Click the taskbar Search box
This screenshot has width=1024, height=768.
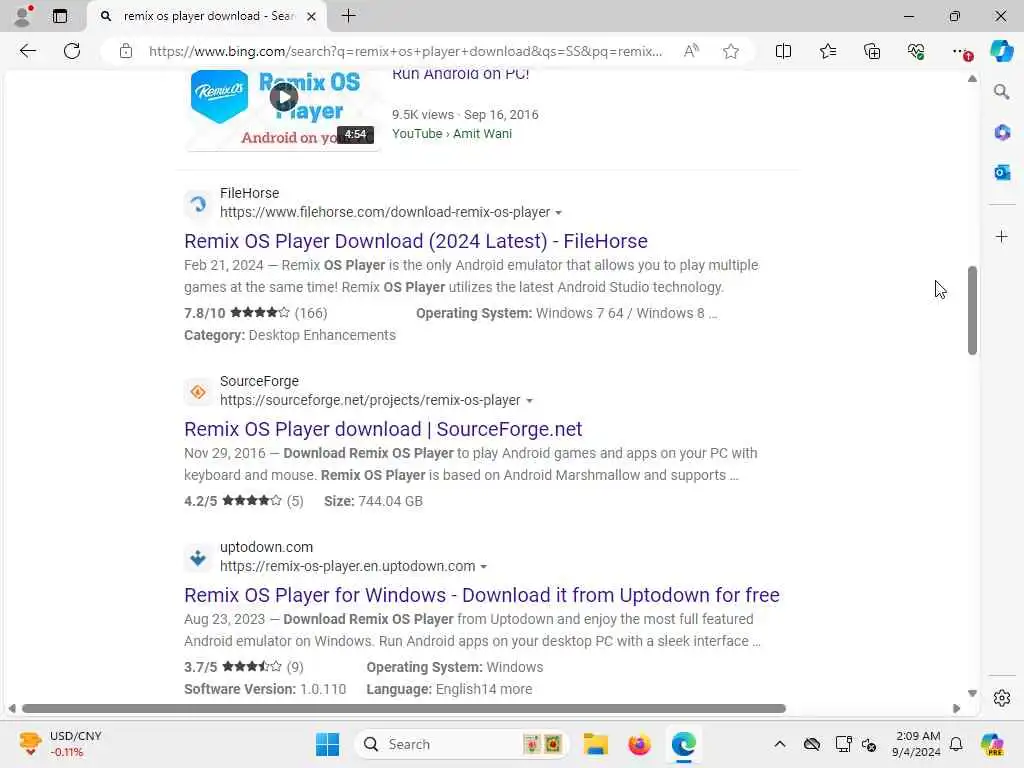tap(461, 744)
